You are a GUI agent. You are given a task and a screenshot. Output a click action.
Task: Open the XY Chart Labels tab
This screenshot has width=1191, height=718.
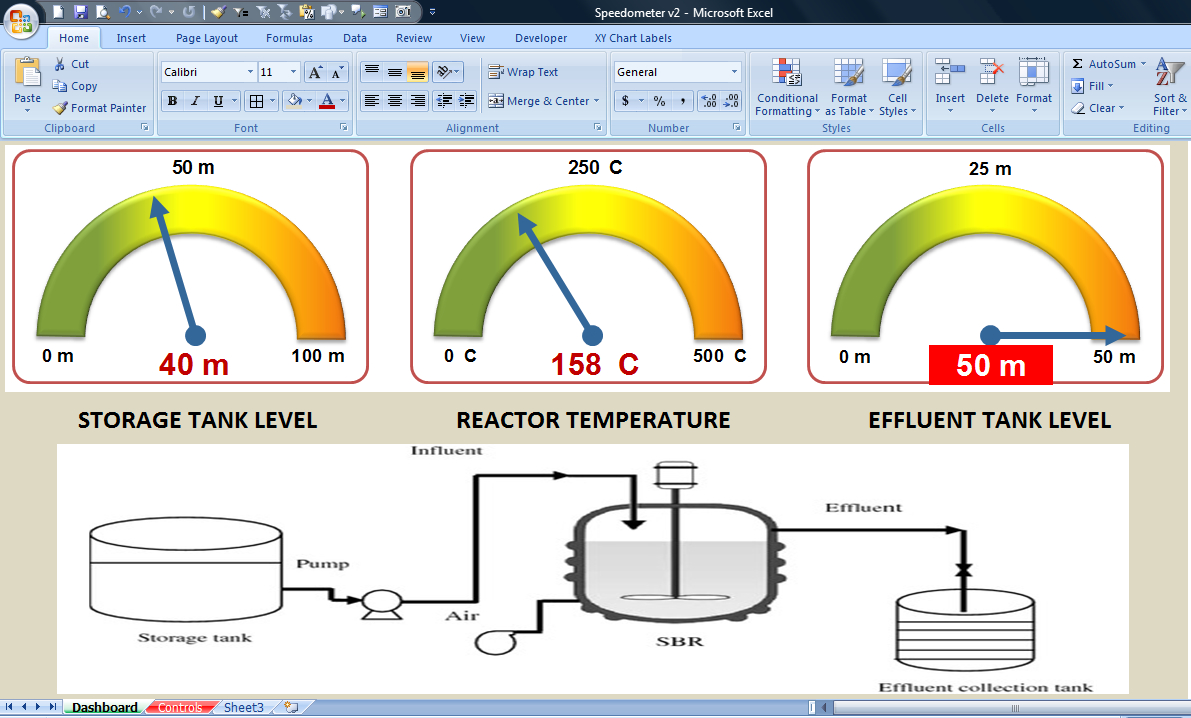pos(633,38)
